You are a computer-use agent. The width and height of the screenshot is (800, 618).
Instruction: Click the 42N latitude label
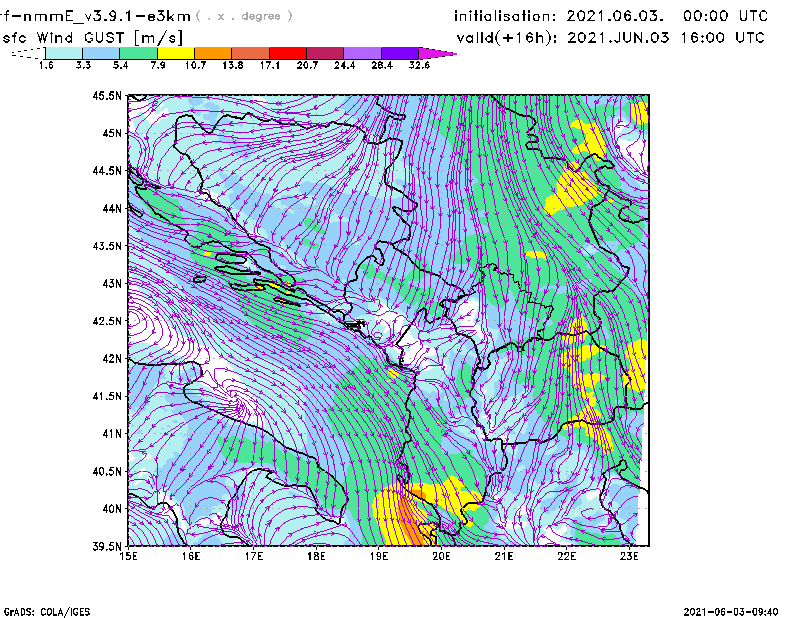coord(112,359)
